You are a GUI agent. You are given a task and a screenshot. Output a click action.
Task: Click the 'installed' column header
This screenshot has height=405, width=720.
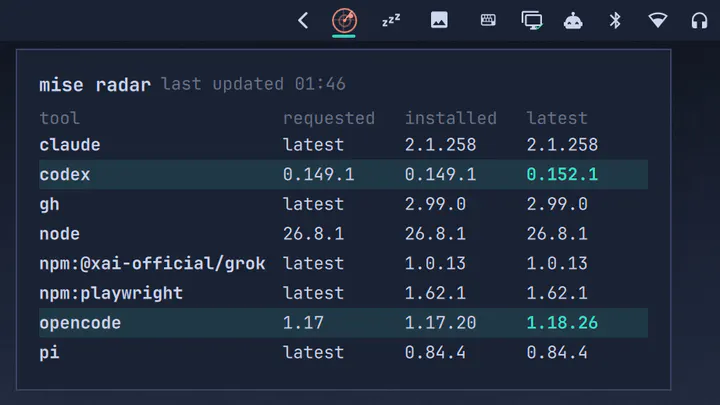[450, 118]
